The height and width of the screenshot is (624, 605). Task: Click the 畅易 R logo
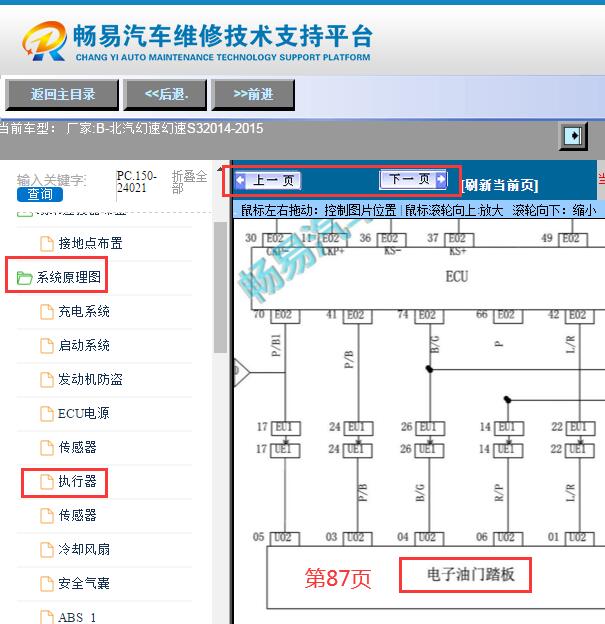(45, 41)
